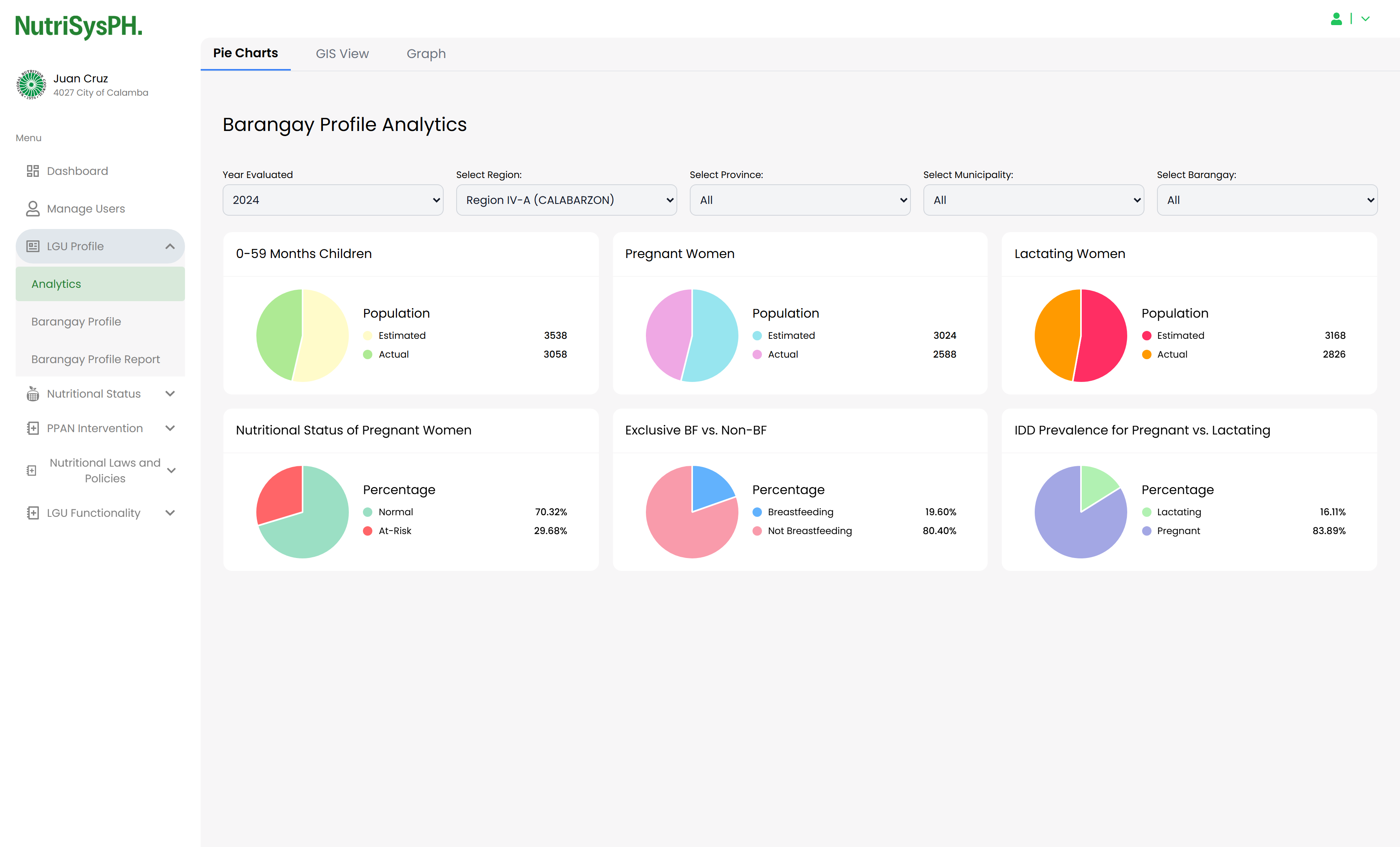Click the LGU Functionality icon
Viewport: 1400px width, 847px height.
33,513
